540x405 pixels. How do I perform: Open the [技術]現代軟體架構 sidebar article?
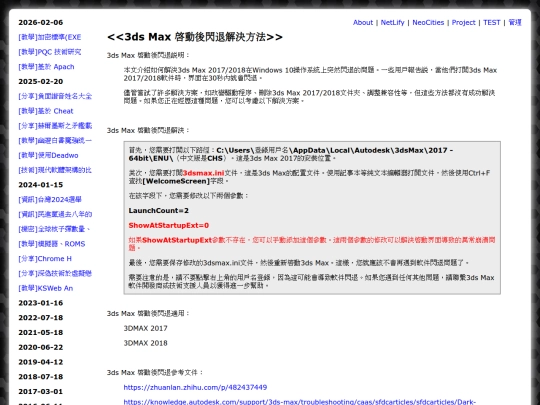55,170
